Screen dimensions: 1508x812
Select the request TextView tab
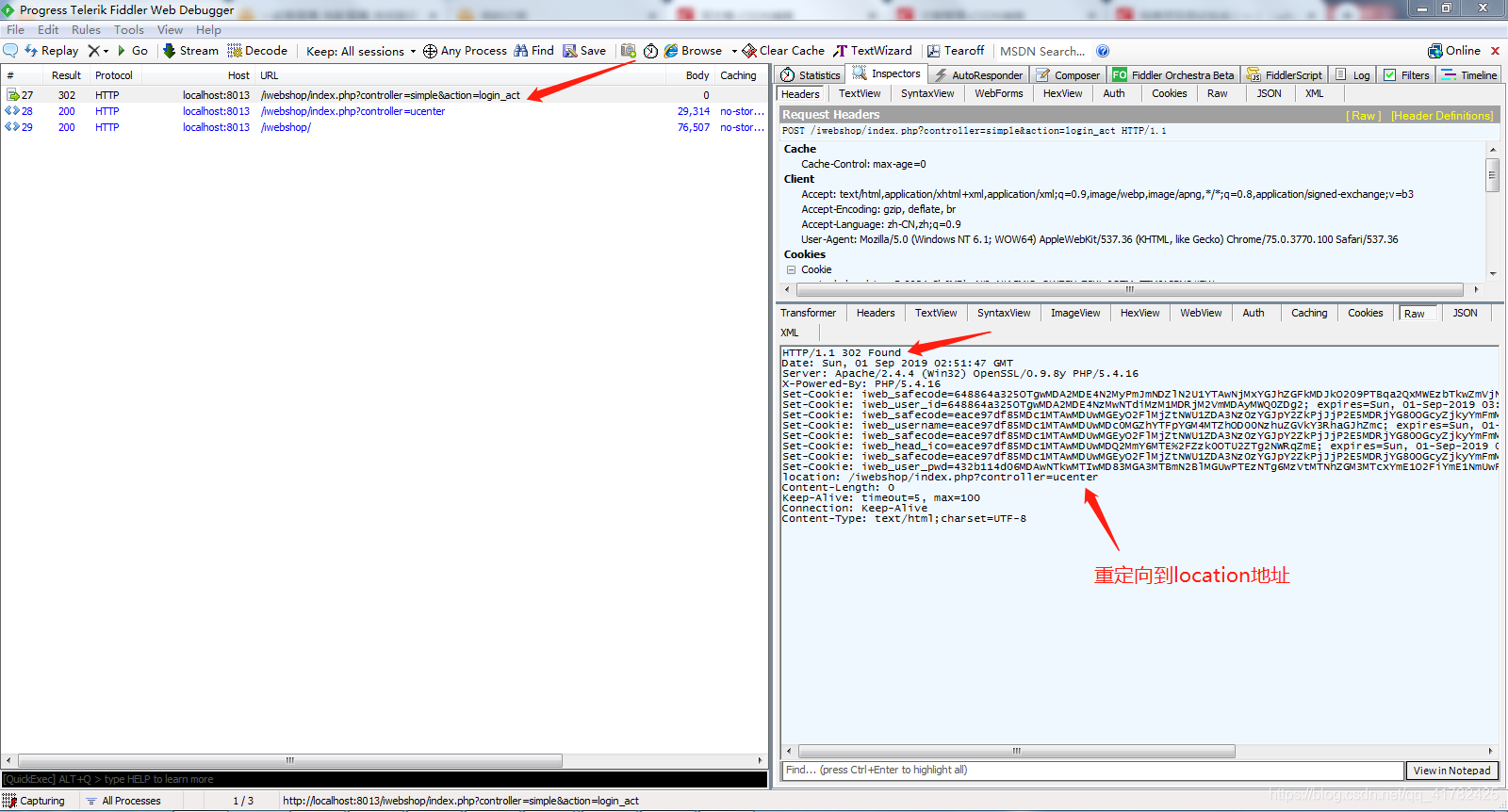(x=860, y=94)
